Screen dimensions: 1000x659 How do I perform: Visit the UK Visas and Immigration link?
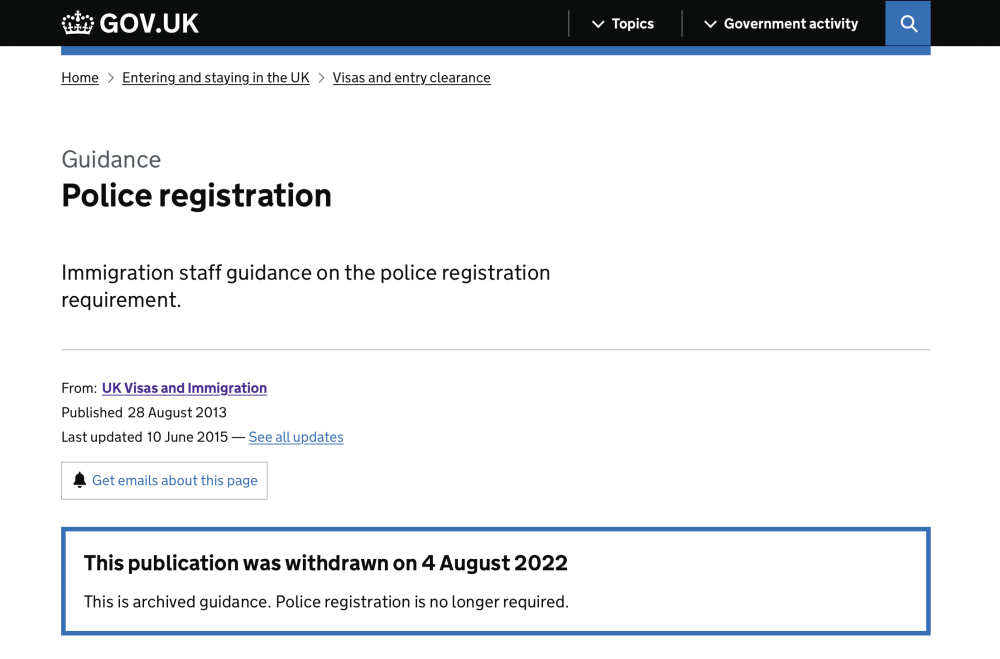coord(184,388)
